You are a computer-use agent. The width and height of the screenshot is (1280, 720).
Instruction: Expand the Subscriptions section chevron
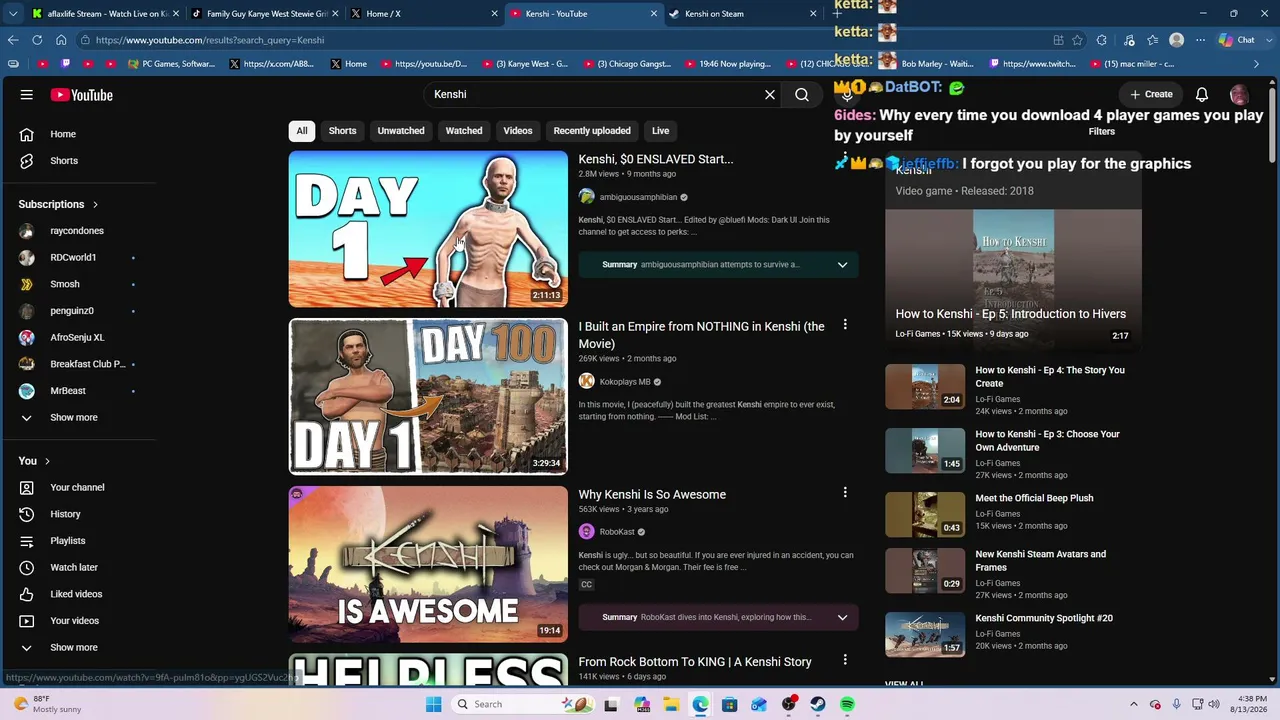tap(96, 204)
